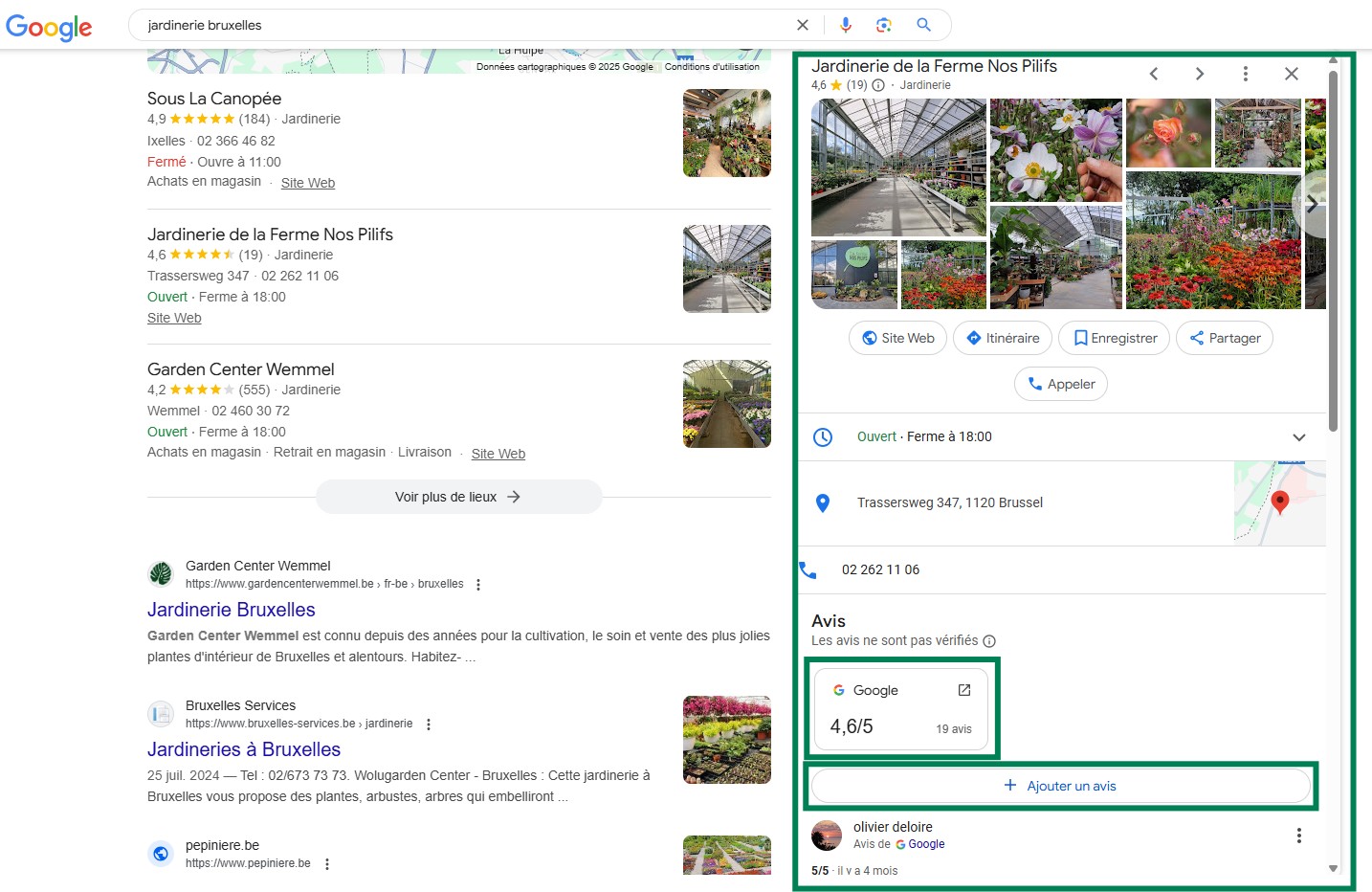The image size is (1372, 892).
Task: Open the Bruxelles Services result thumbnail
Action: pos(727,740)
